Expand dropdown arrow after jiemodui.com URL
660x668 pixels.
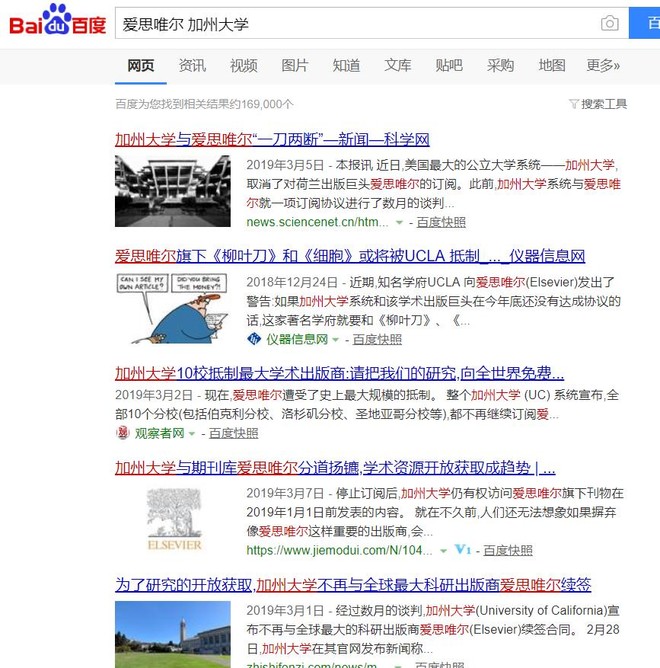(443, 550)
